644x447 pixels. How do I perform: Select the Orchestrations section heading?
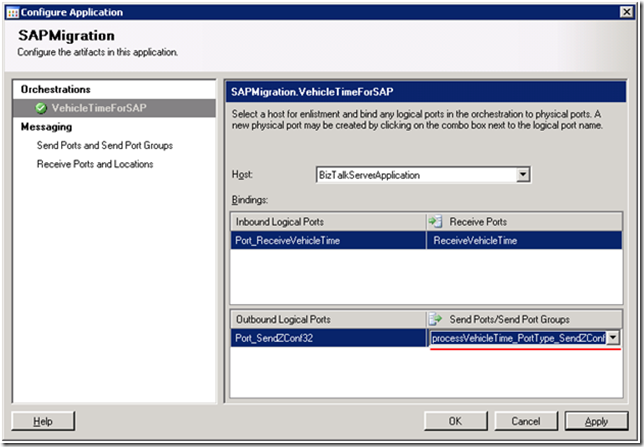(x=56, y=90)
